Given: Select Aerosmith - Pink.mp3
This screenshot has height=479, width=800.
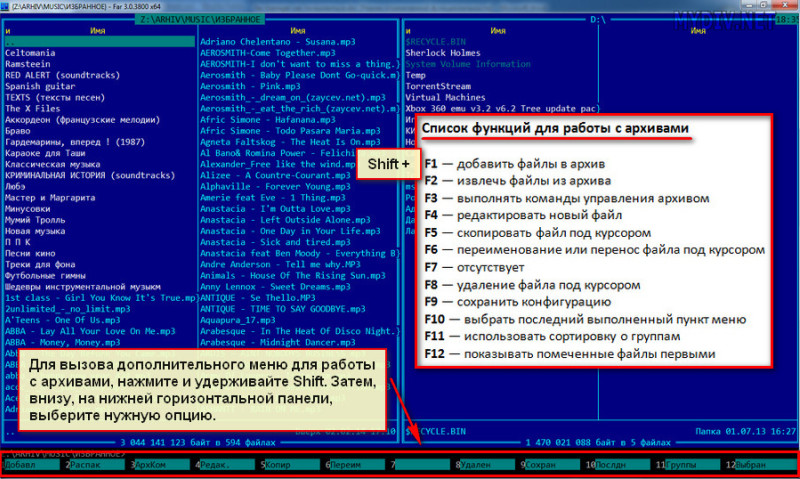Looking at the screenshot, I should [250, 86].
